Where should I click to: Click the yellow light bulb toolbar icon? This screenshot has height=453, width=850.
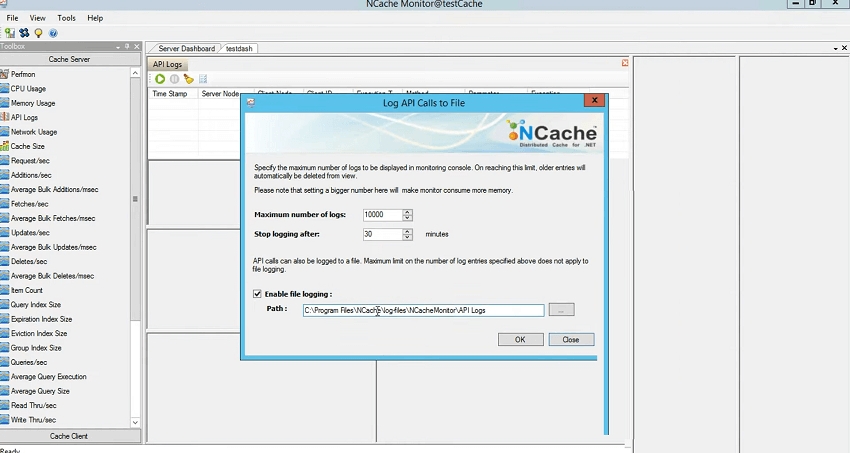pyautogui.click(x=38, y=33)
